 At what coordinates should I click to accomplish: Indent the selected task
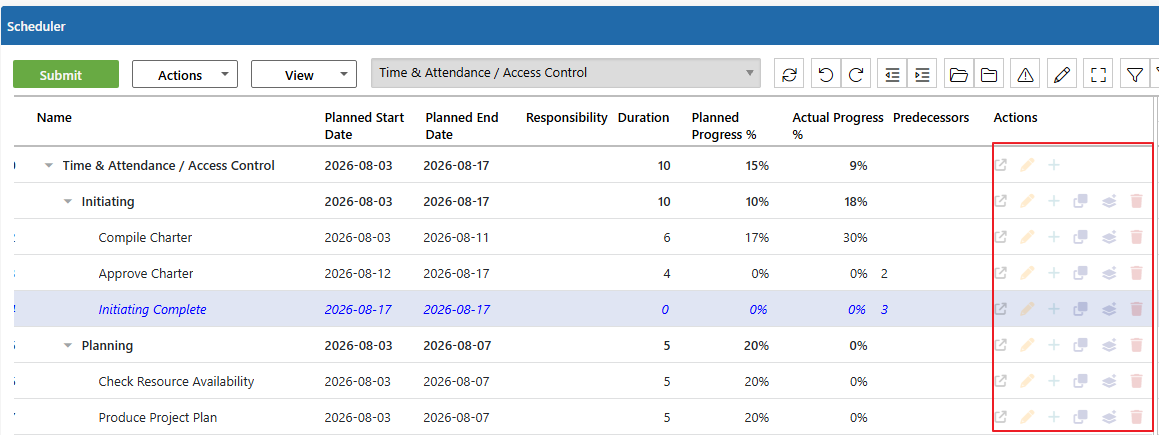pyautogui.click(x=922, y=75)
